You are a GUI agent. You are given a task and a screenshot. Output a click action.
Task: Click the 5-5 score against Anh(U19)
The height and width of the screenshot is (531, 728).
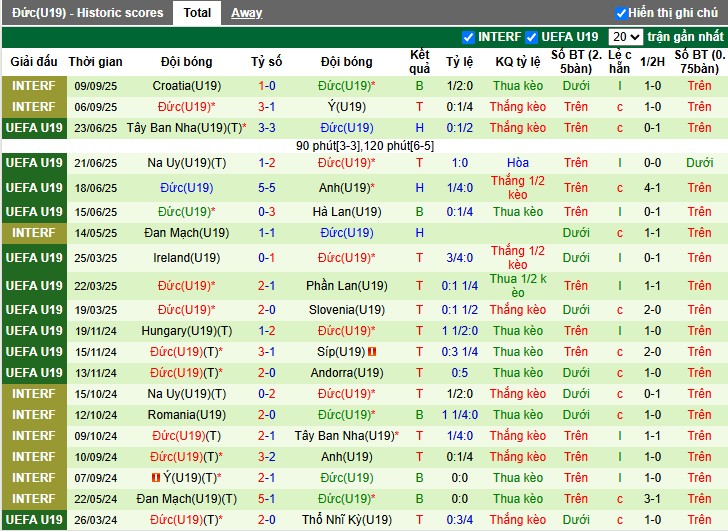(266, 188)
